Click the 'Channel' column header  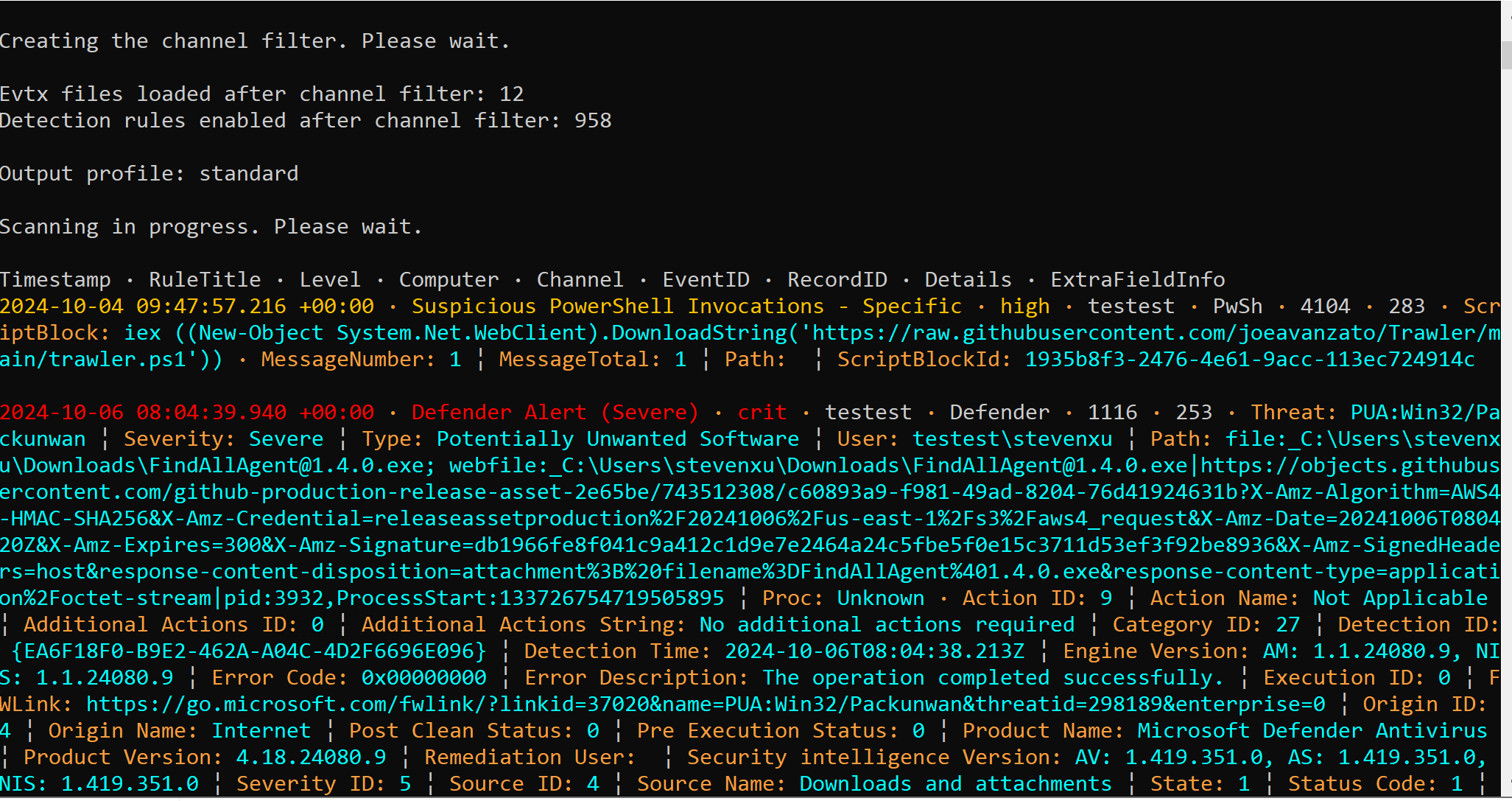[580, 280]
